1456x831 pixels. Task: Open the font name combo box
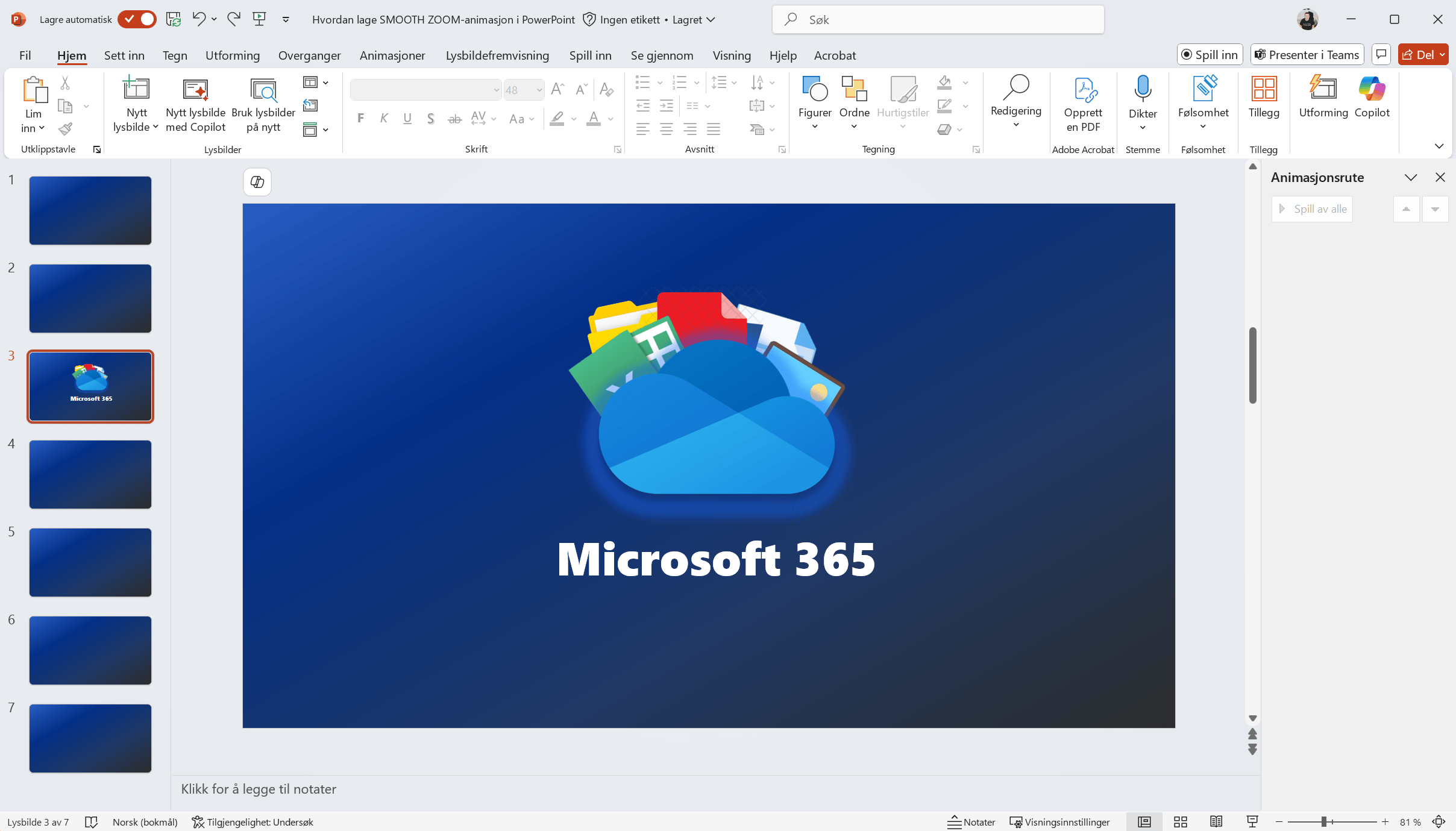pyautogui.click(x=425, y=90)
